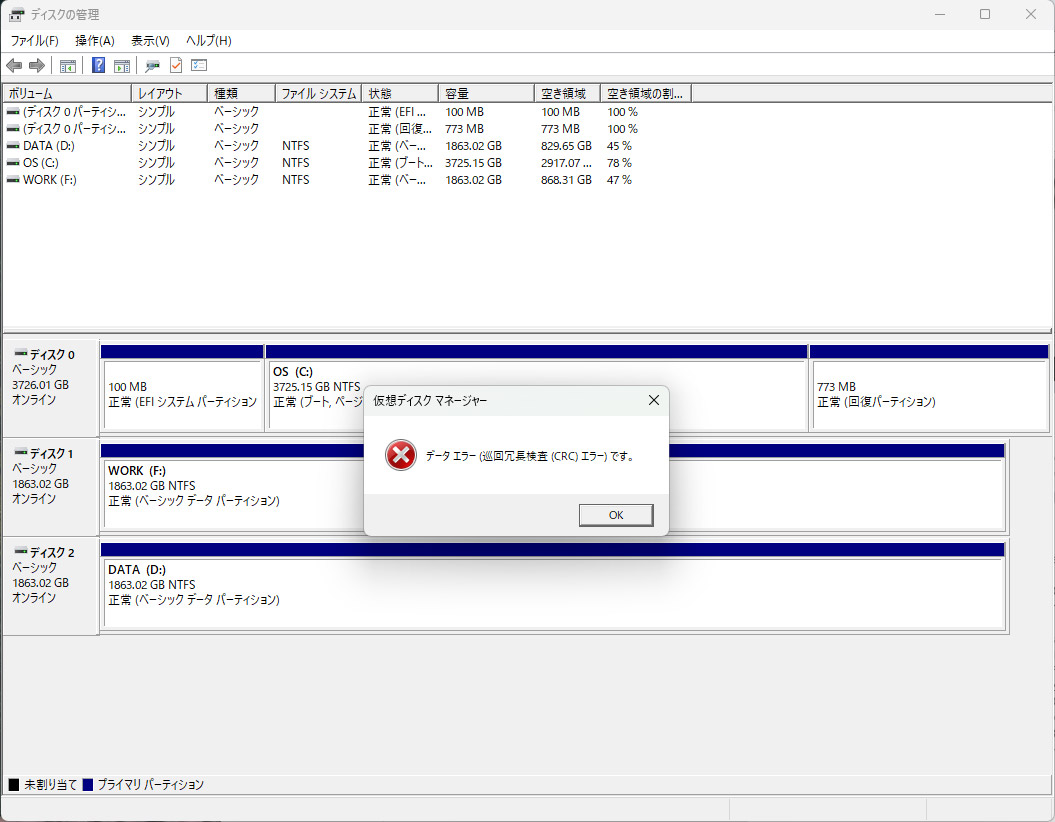The width and height of the screenshot is (1055, 822).
Task: Sort by the 空き領域 column header
Action: 568,94
